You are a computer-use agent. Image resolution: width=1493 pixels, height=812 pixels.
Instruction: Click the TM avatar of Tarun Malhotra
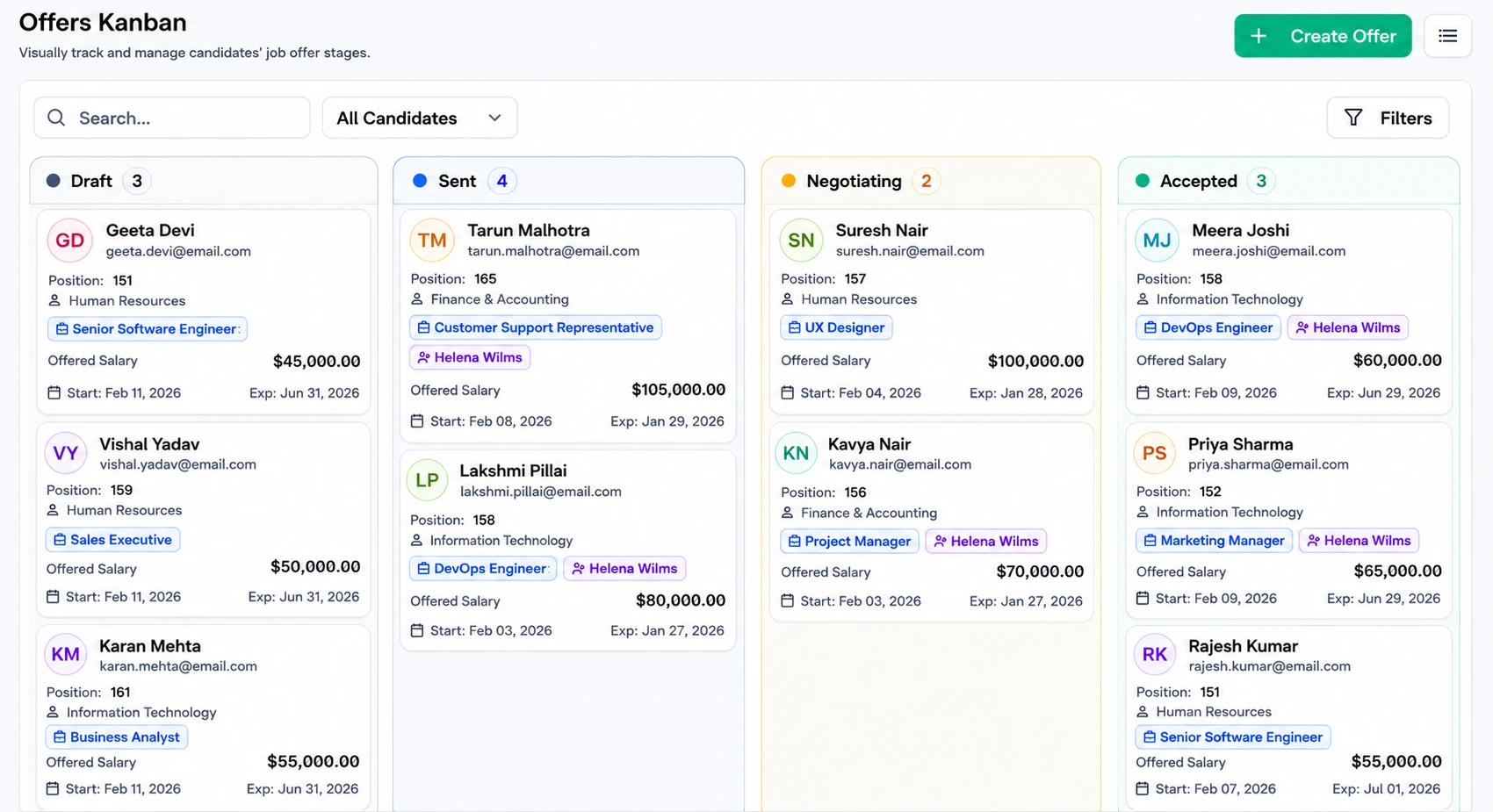[432, 241]
